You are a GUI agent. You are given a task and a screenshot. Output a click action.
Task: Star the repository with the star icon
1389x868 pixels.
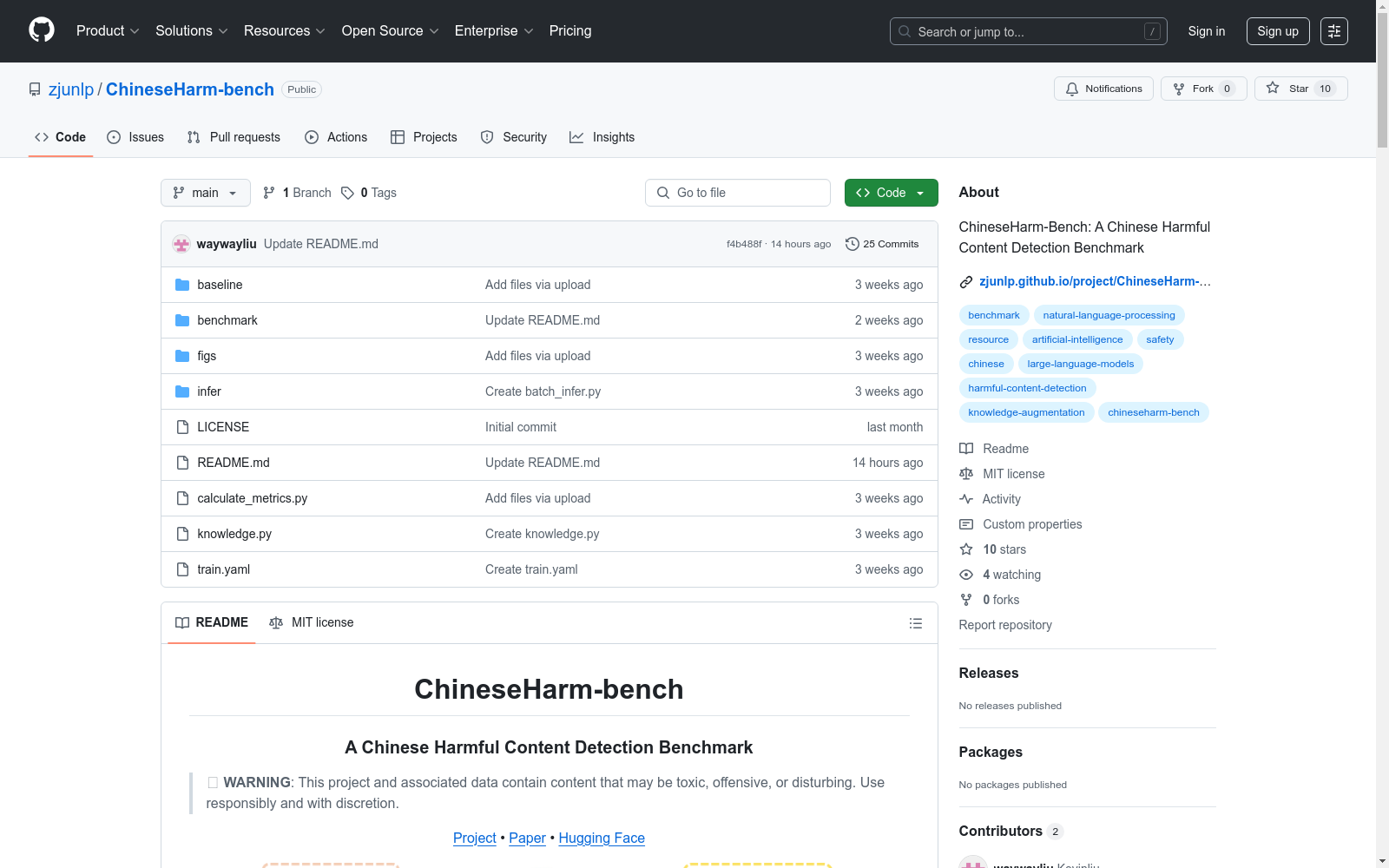(1273, 88)
